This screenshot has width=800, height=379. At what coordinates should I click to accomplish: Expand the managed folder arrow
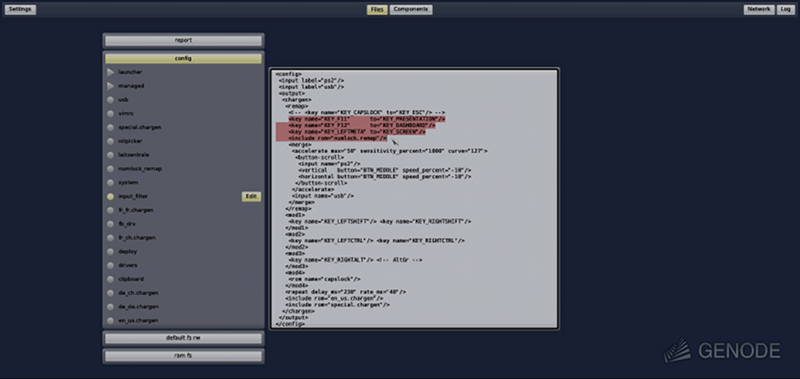111,86
